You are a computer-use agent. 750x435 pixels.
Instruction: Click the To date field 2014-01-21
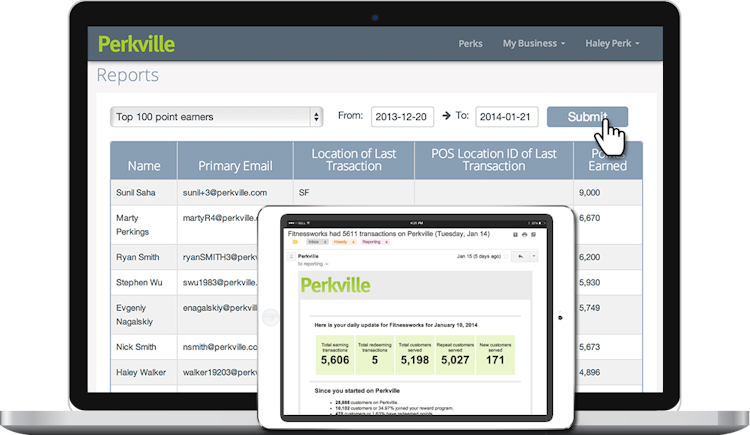click(507, 117)
